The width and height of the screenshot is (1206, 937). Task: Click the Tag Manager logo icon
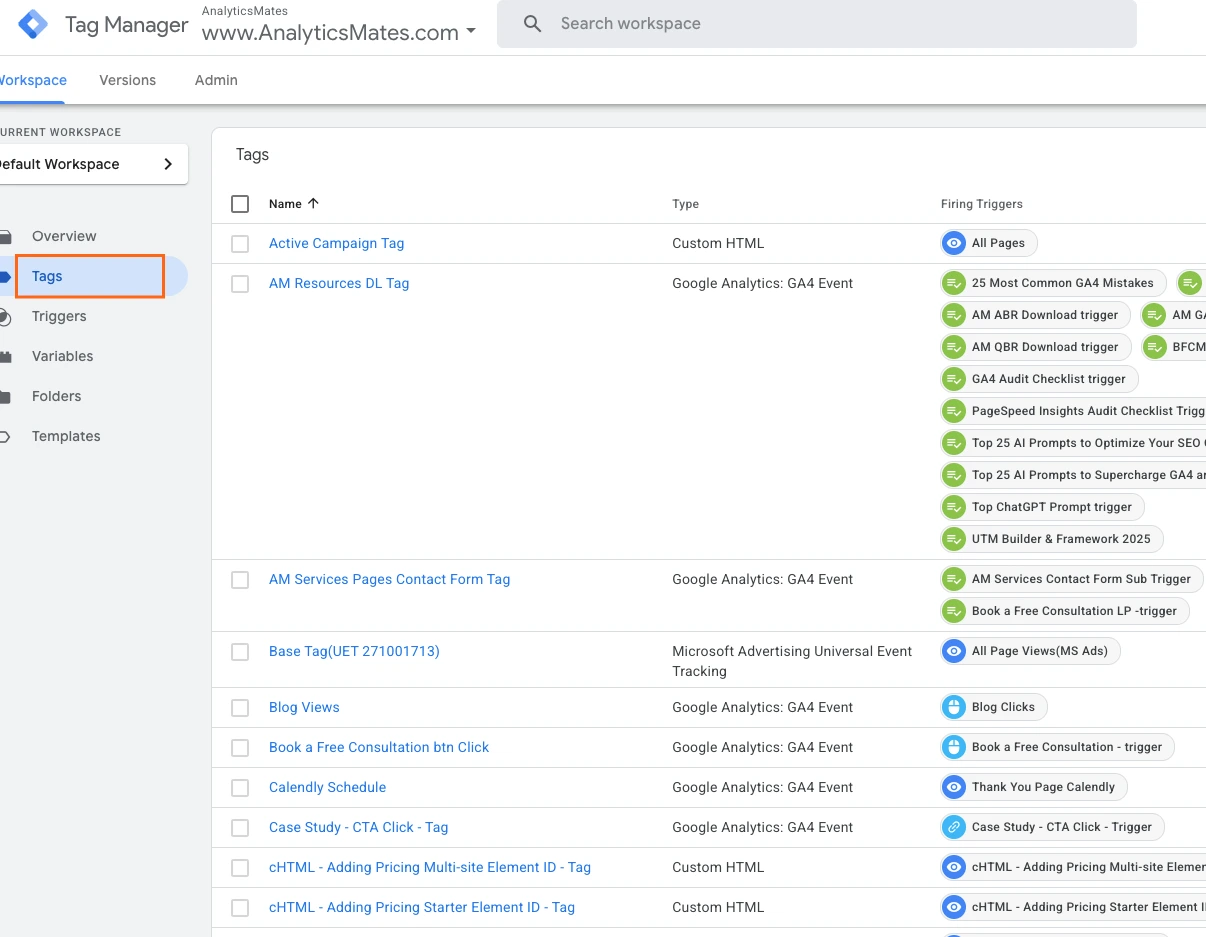[33, 24]
